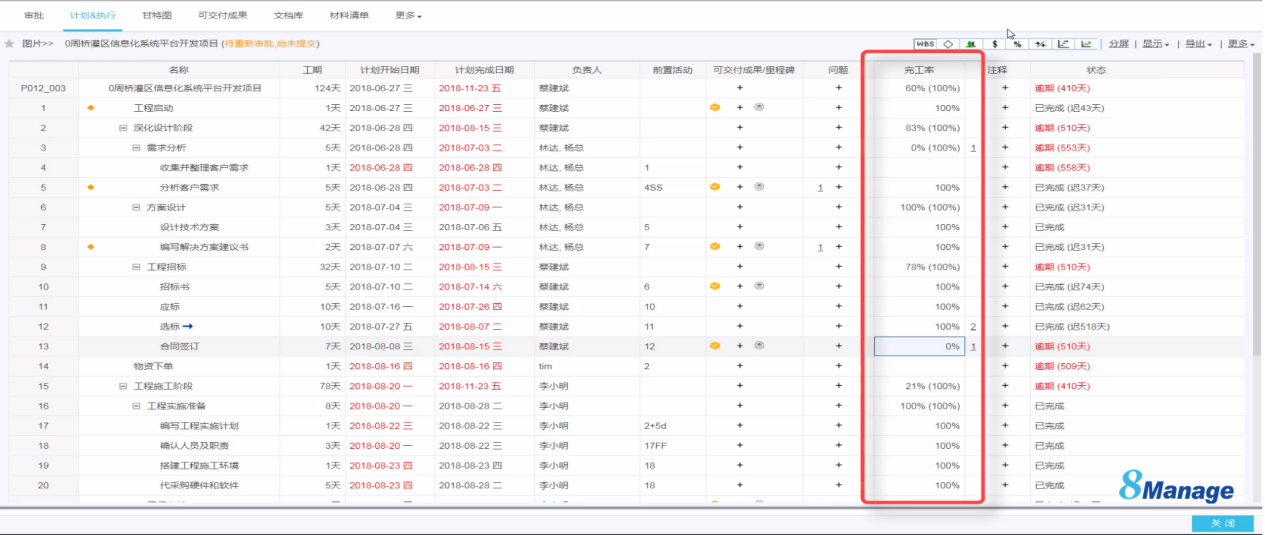The width and height of the screenshot is (1265, 535).
Task: Open note count 1 in 需求分析 row
Action: coord(973,148)
